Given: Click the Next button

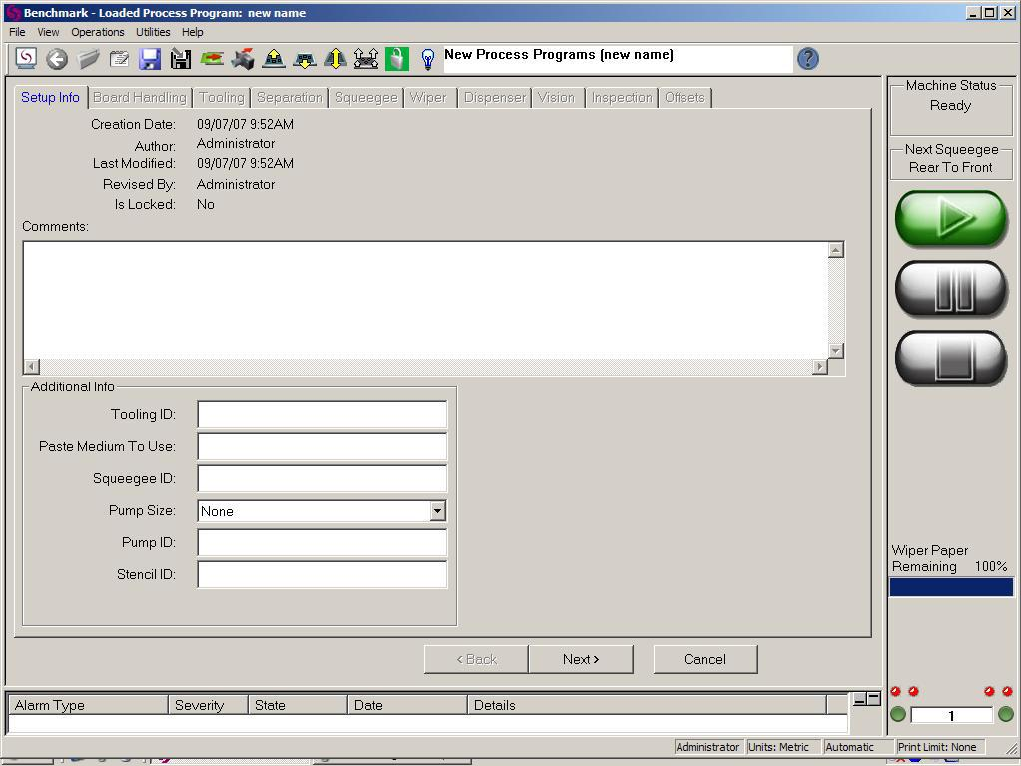Looking at the screenshot, I should pos(581,659).
